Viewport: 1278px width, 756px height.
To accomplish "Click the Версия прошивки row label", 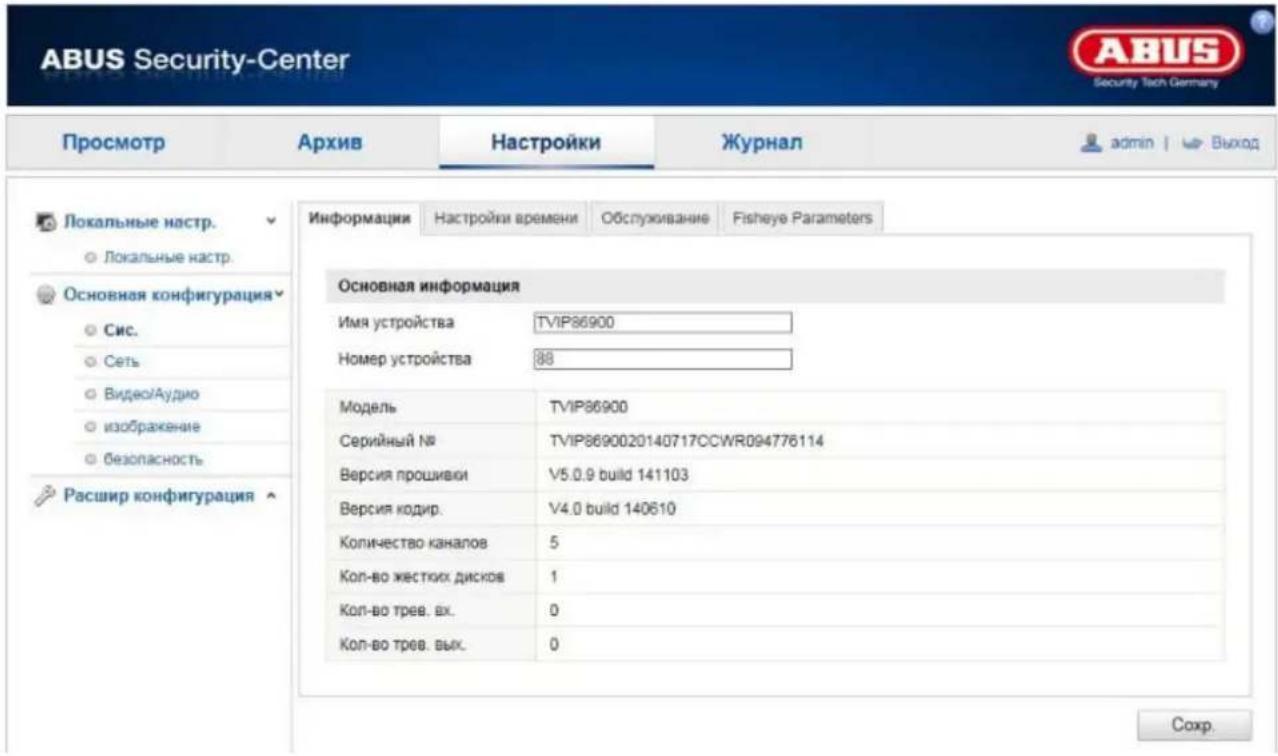I will (397, 474).
